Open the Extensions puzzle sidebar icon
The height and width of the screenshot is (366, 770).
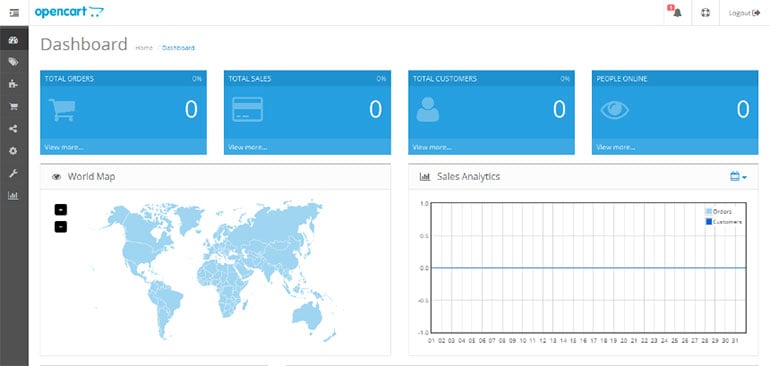[13, 84]
